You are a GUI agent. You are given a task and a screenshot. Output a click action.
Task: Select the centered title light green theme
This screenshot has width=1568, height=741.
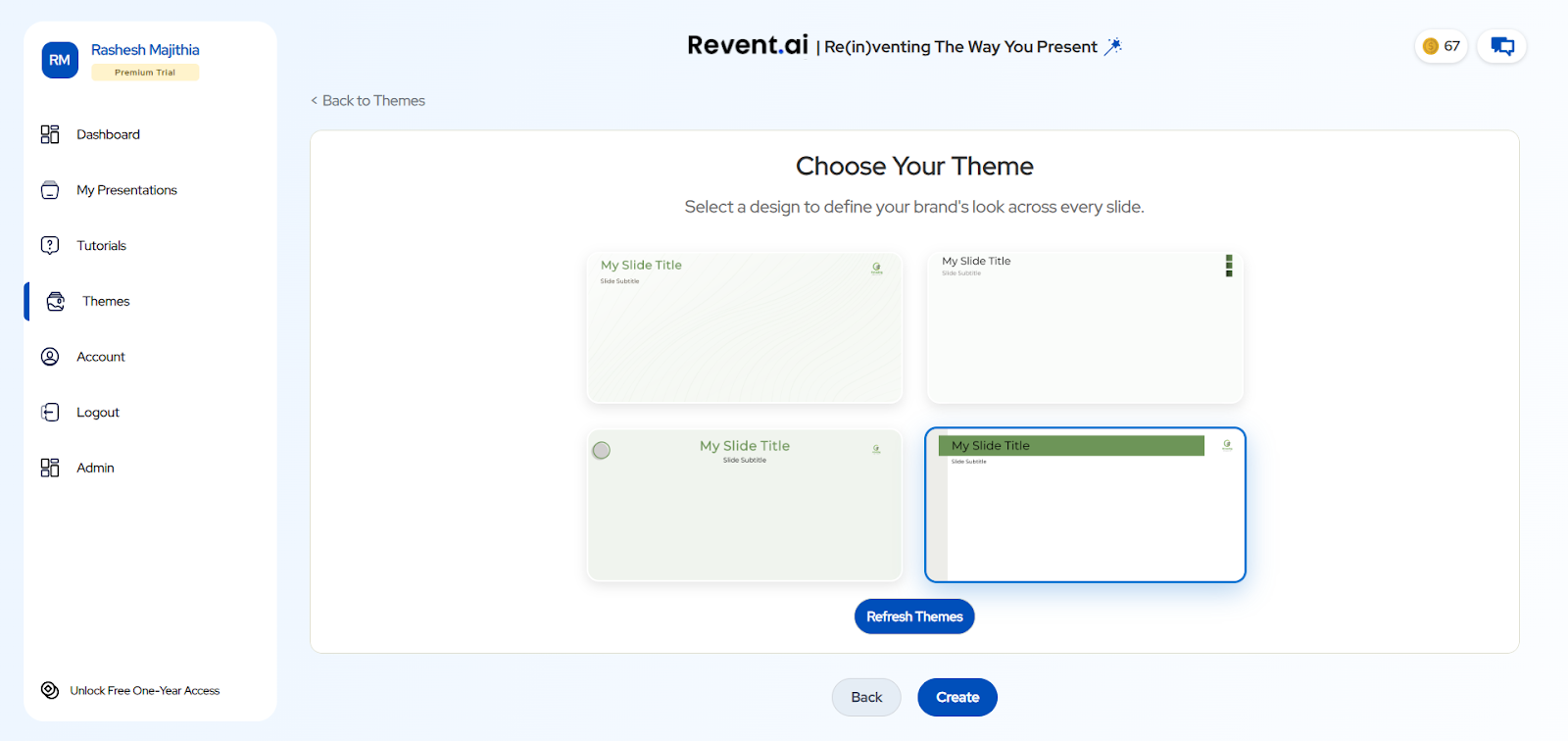click(x=745, y=505)
